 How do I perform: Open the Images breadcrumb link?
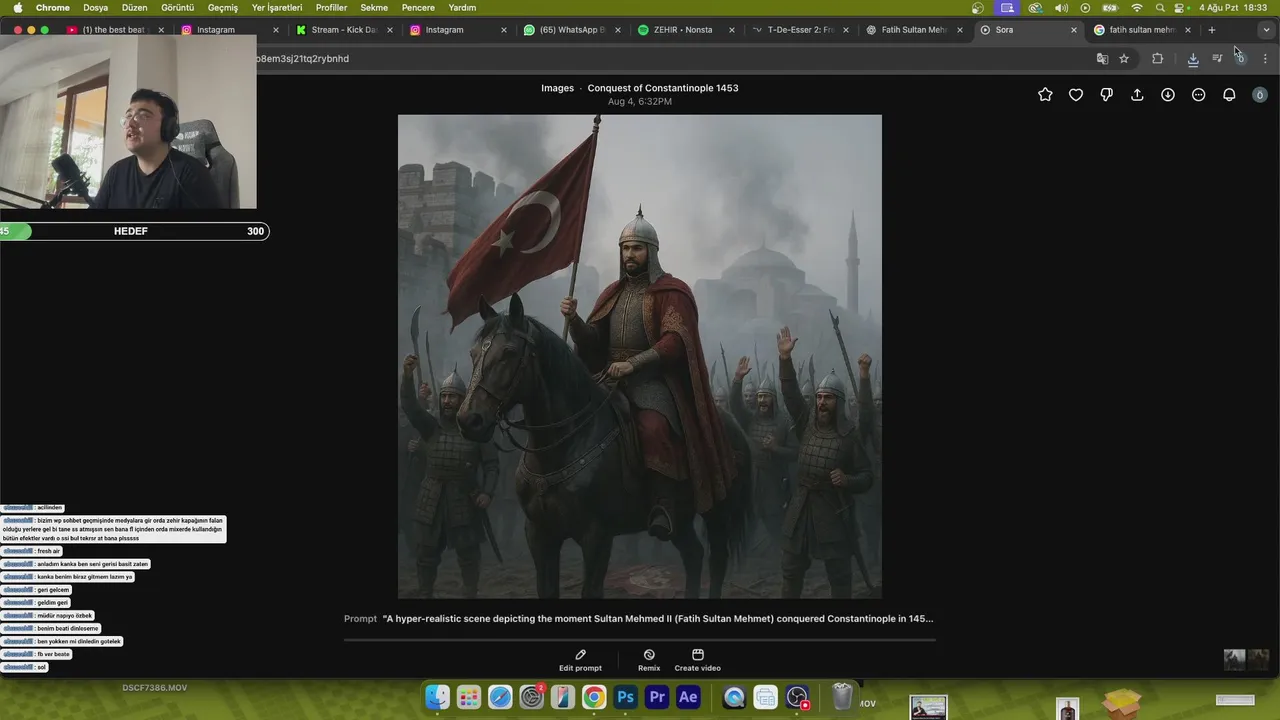point(557,88)
